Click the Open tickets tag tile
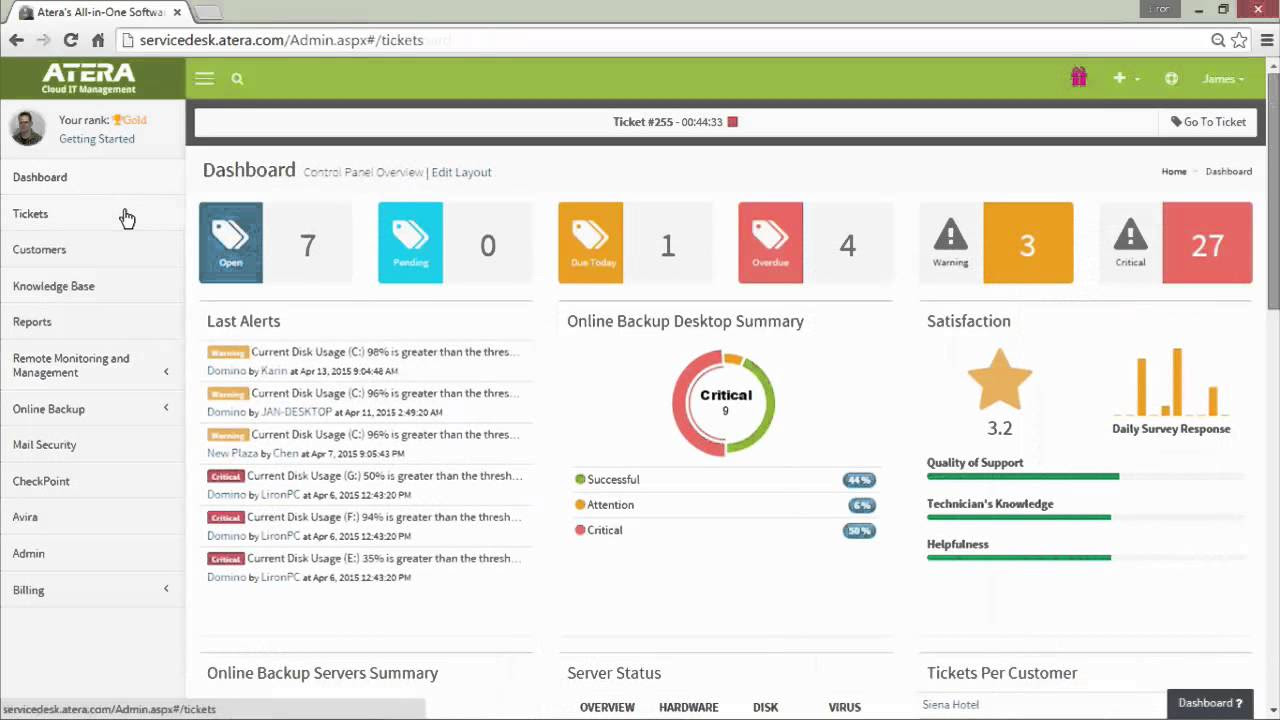1280x720 pixels. click(231, 243)
